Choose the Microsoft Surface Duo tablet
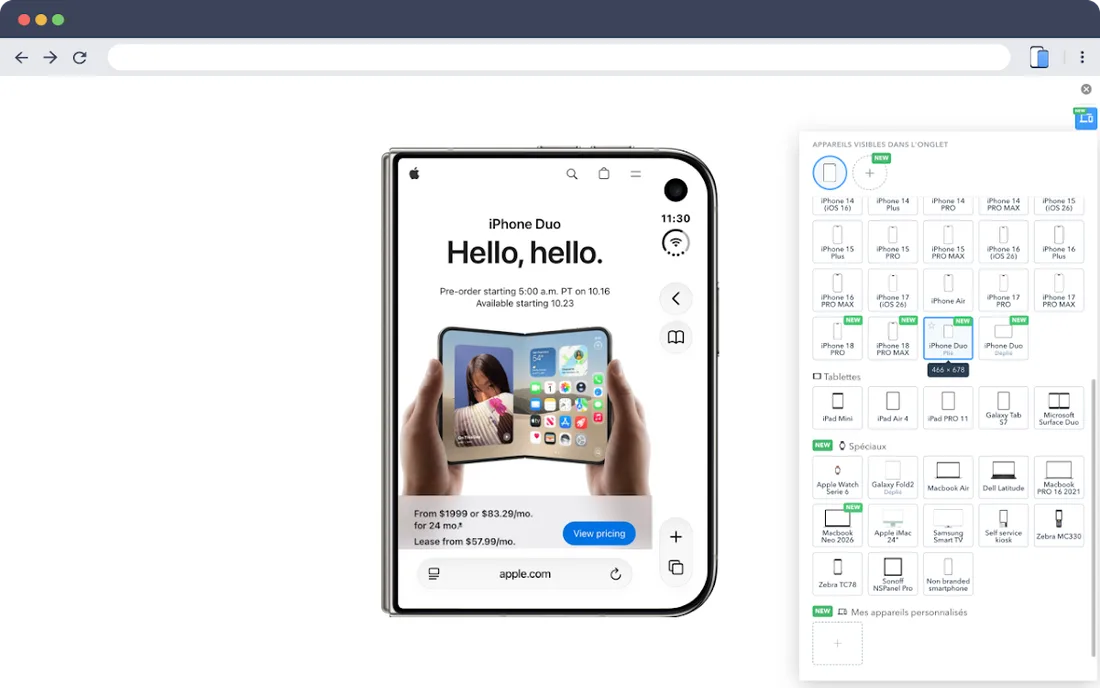This screenshot has height=688, width=1100. (x=1059, y=407)
